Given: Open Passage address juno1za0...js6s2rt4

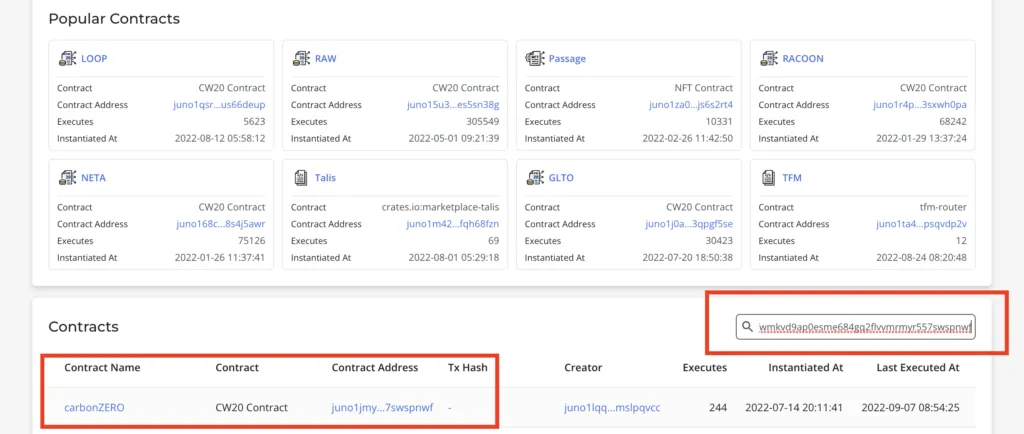Looking at the screenshot, I should point(691,105).
